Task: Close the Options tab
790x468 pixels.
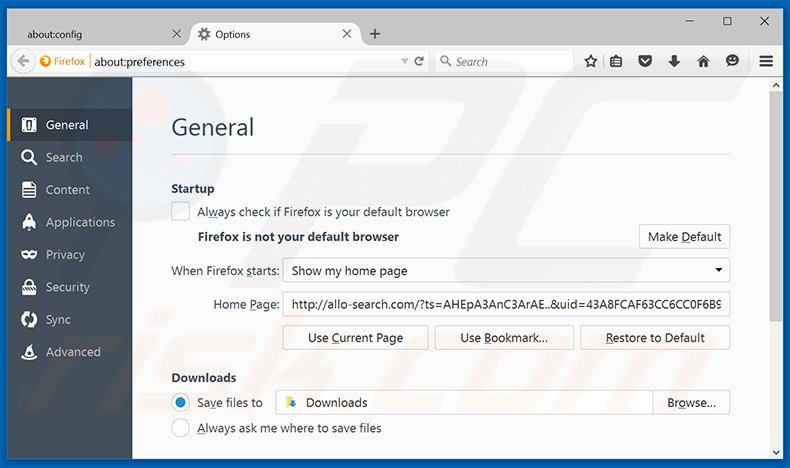Action: point(347,34)
